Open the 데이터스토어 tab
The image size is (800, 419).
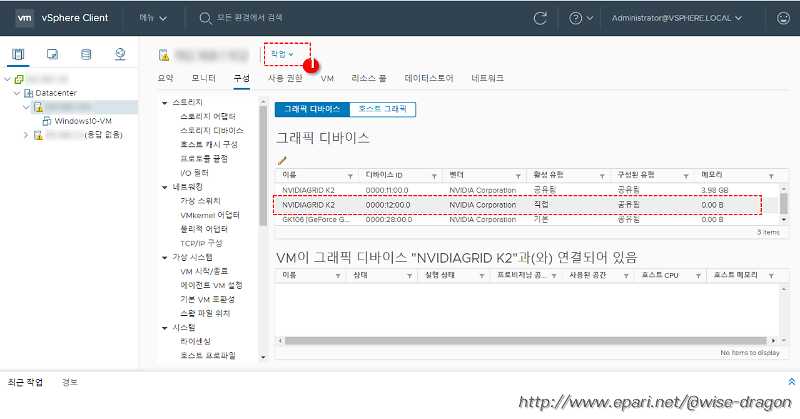429,78
